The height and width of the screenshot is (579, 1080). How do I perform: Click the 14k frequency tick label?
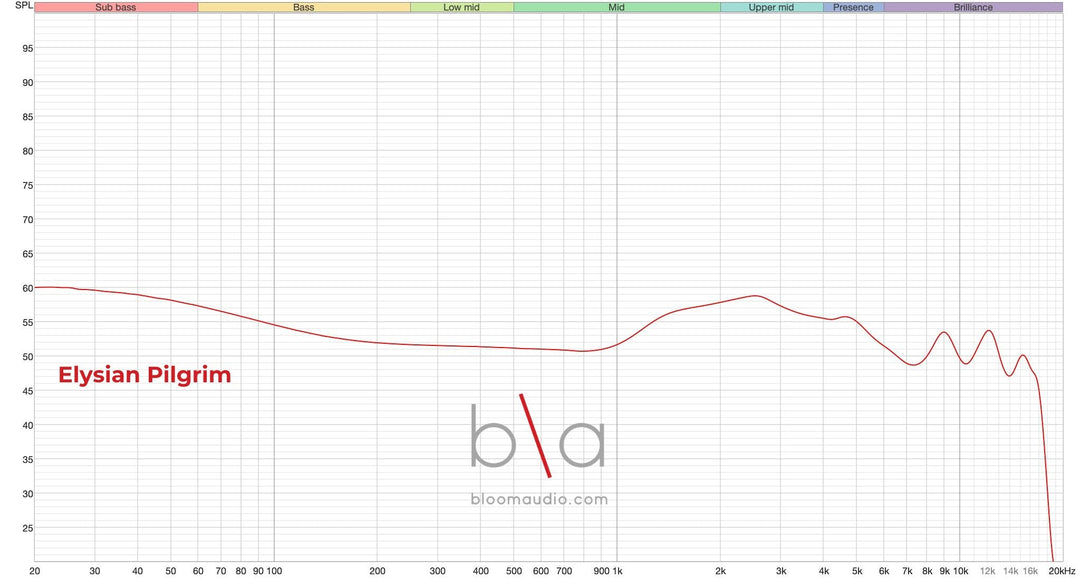(1010, 571)
